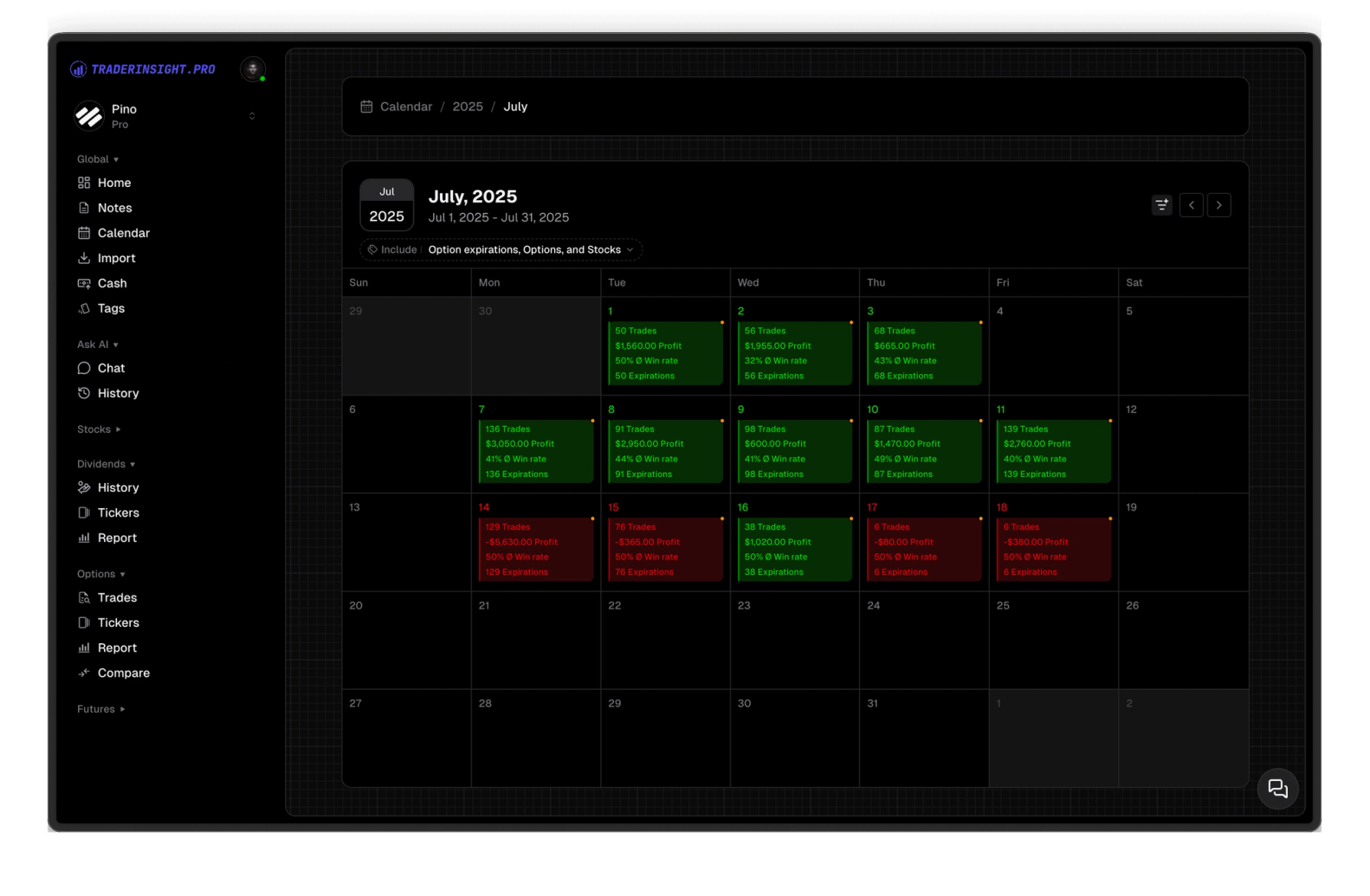Click the Options Tickers icon
The image size is (1370, 896).
(84, 622)
